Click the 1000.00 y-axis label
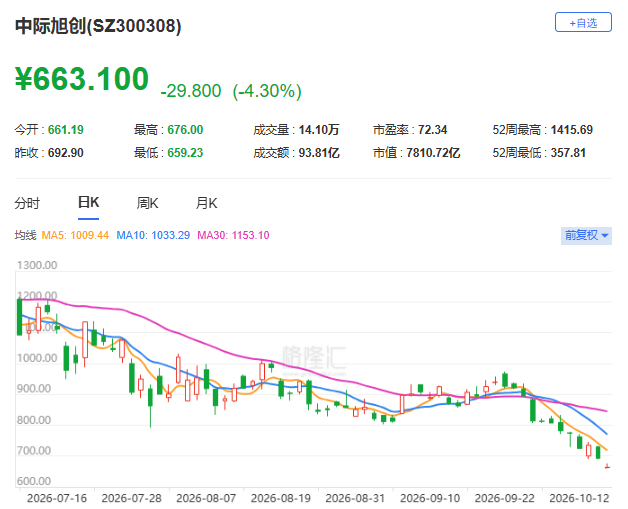628x509 pixels. coord(37,358)
